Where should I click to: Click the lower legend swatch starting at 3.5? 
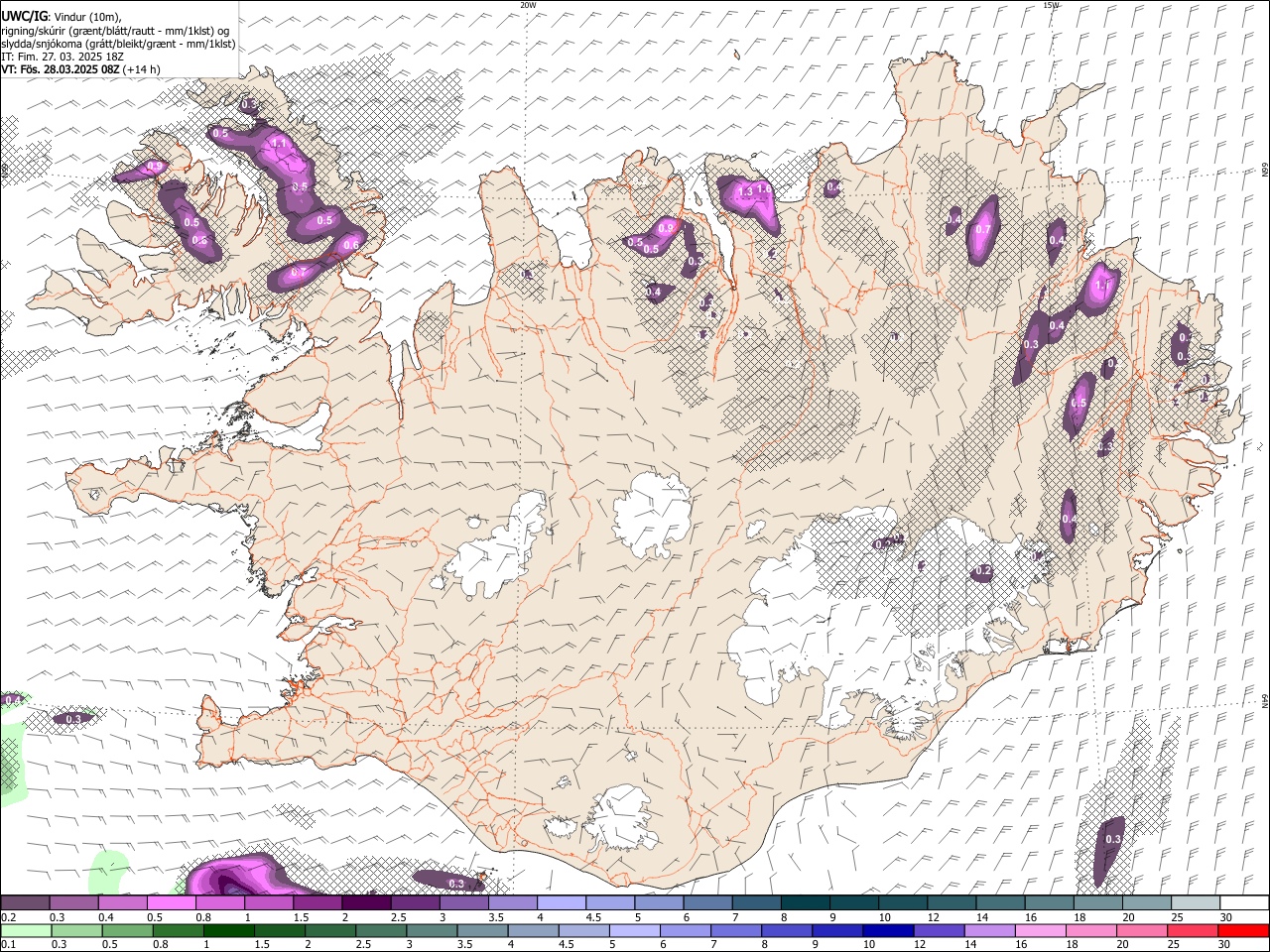click(482, 931)
